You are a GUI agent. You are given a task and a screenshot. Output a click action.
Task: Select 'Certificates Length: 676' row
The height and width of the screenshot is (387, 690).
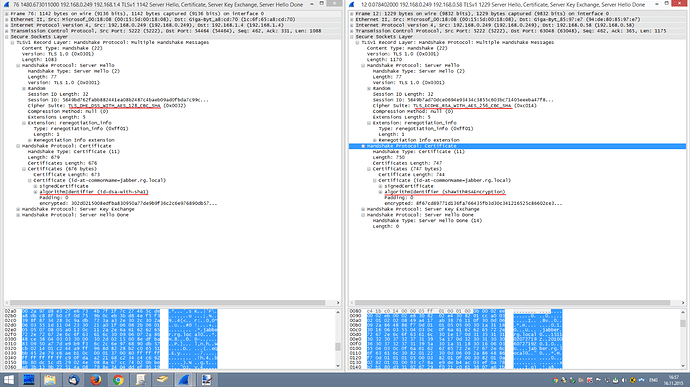[62, 163]
